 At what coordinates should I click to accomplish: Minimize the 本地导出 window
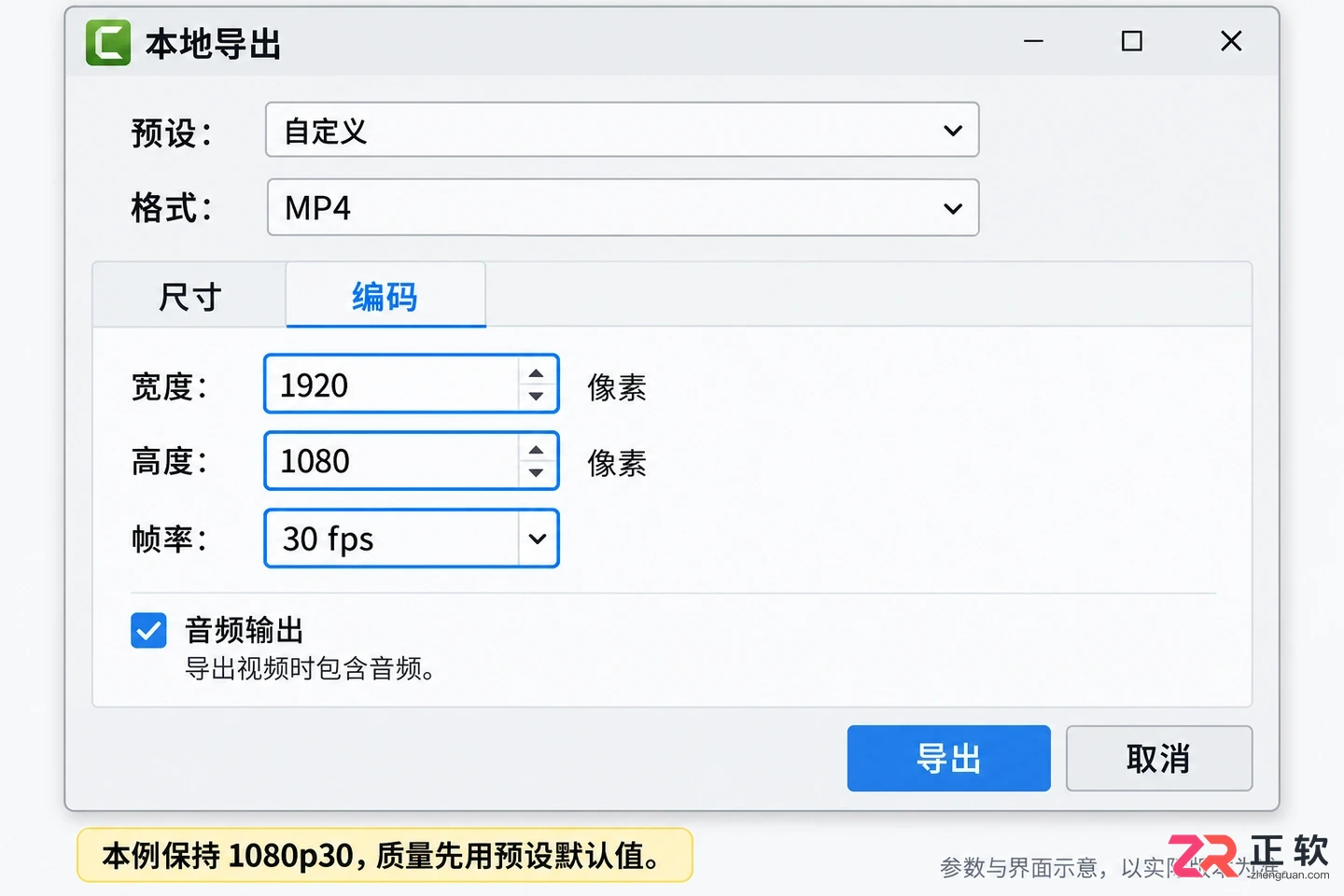click(x=1033, y=41)
